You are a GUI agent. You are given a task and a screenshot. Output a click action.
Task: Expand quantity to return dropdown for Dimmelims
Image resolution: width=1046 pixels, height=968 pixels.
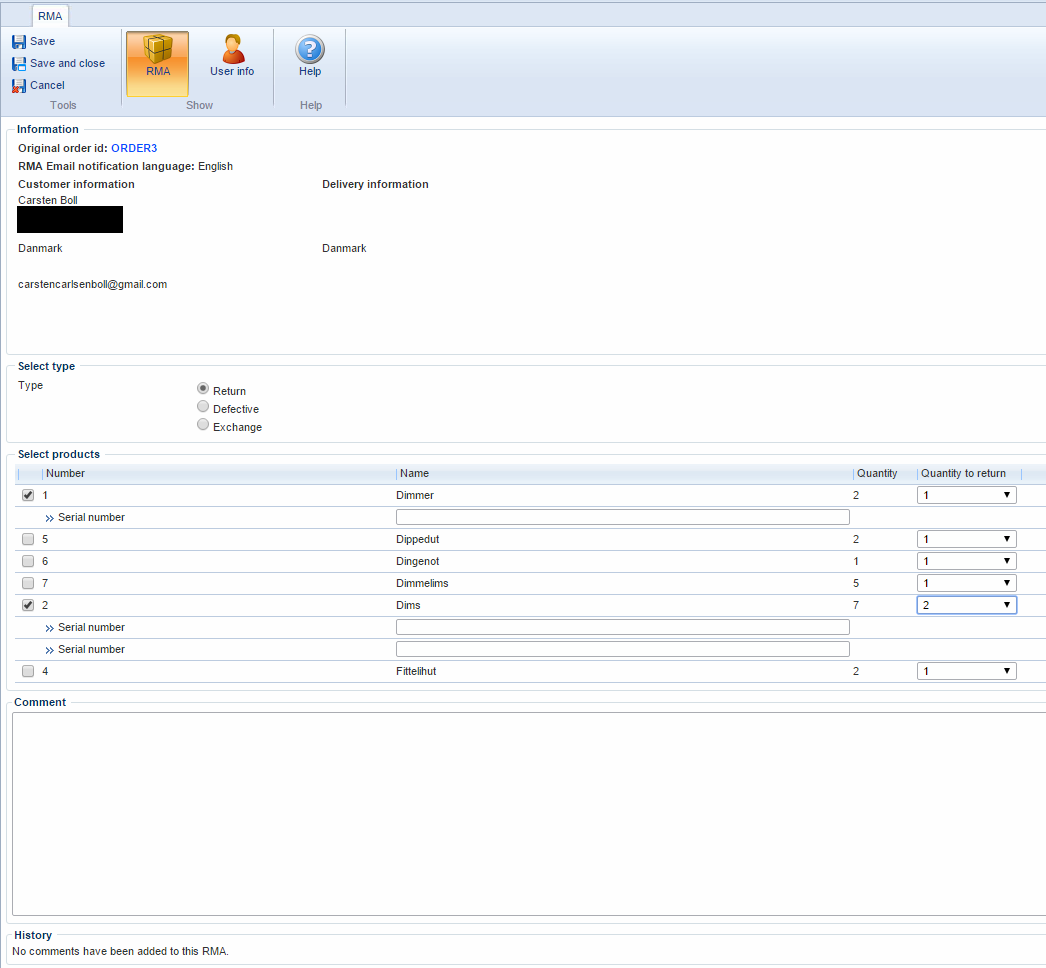click(966, 583)
